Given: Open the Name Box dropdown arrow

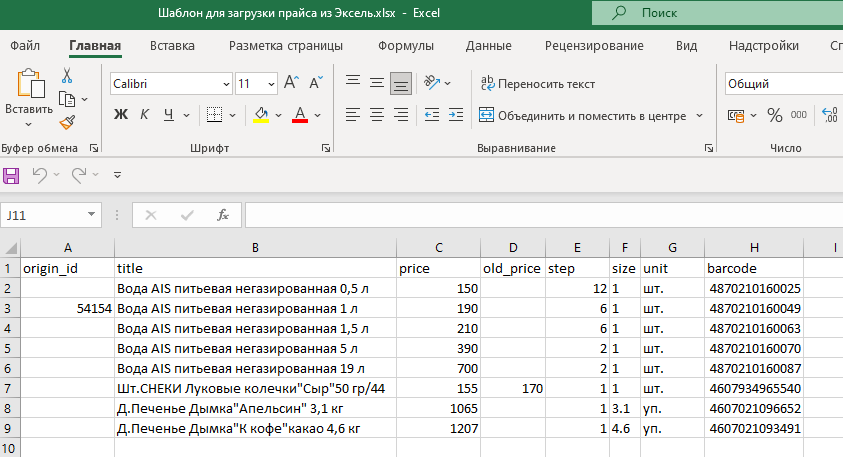Looking at the screenshot, I should tap(92, 214).
